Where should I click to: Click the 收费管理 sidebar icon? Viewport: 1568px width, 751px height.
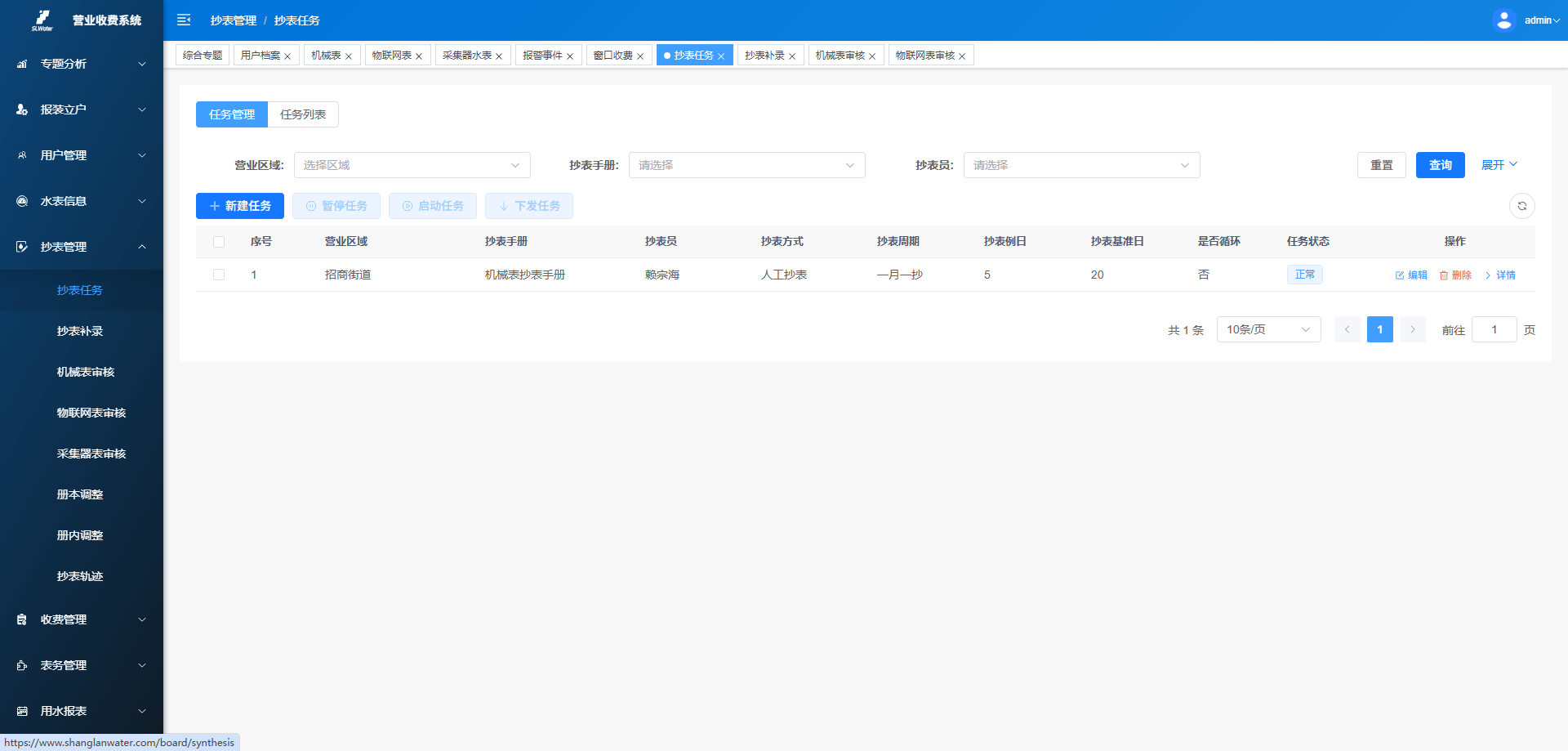click(22, 619)
